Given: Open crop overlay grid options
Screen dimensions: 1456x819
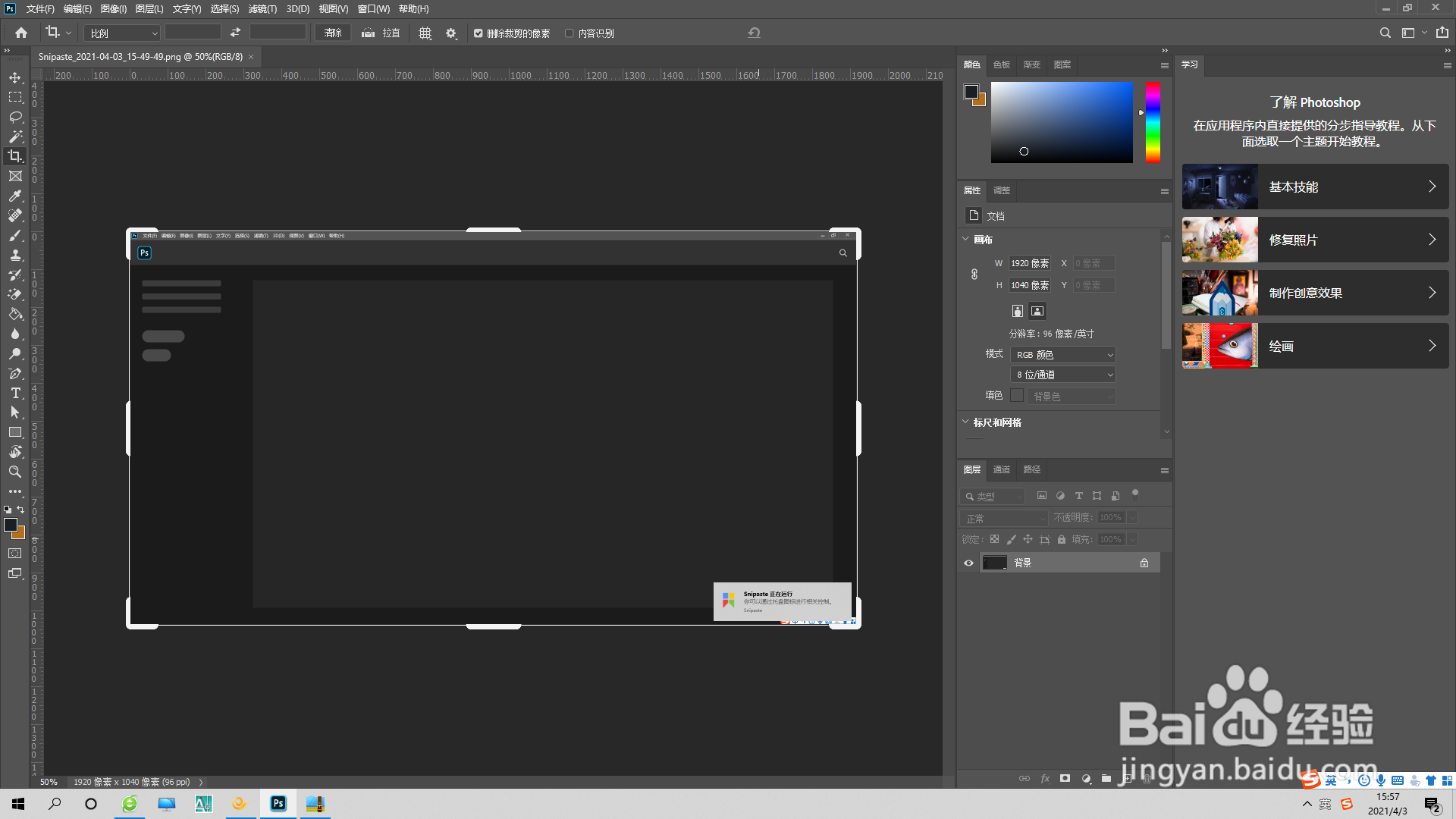Looking at the screenshot, I should tap(425, 33).
